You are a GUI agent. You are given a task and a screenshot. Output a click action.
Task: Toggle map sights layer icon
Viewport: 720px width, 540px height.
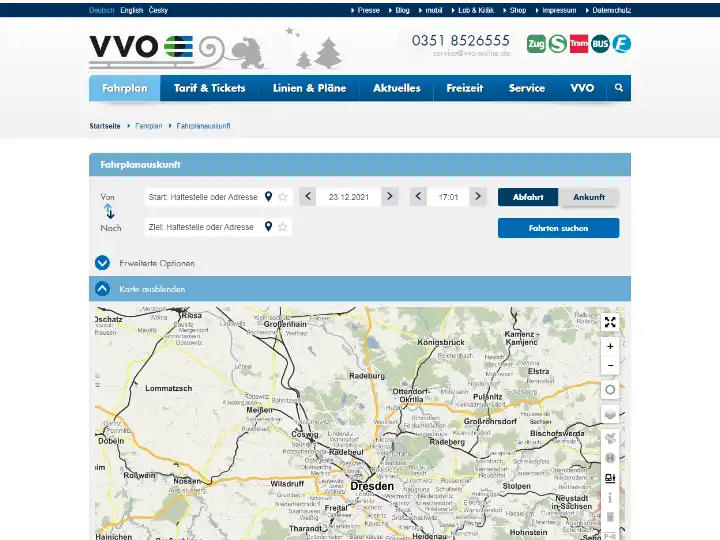(610, 438)
